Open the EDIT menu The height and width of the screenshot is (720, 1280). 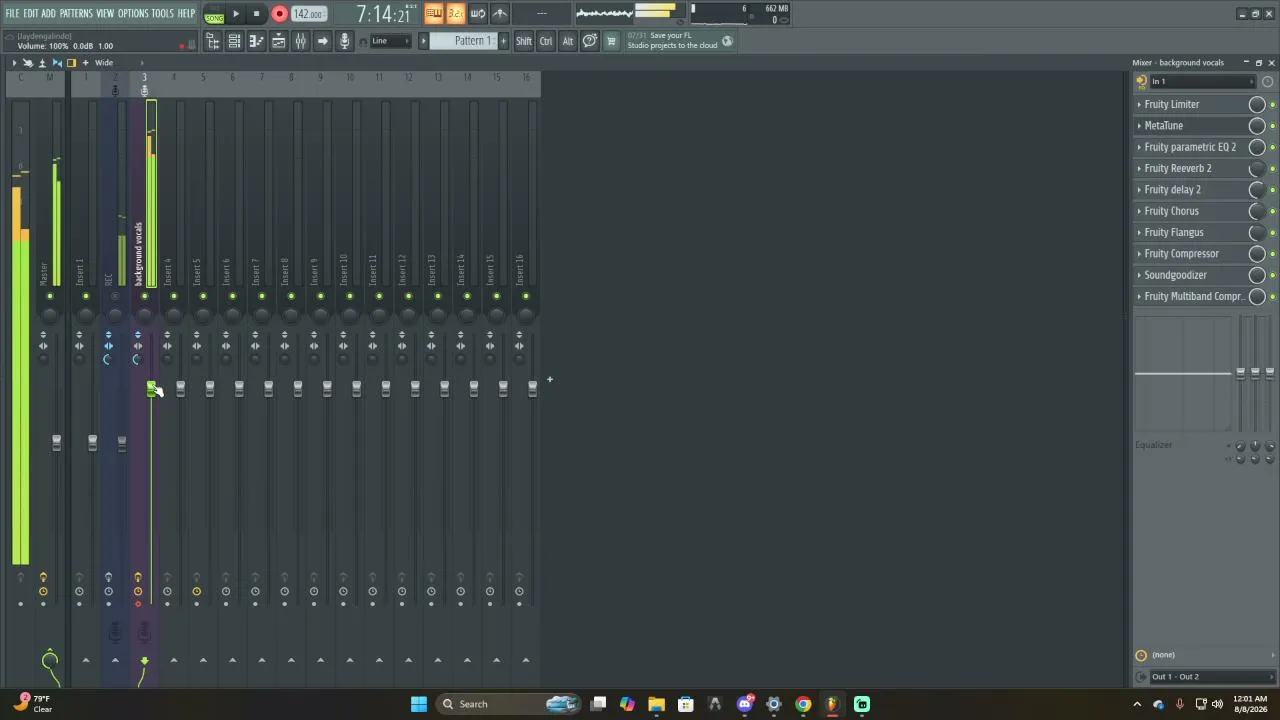(x=31, y=13)
